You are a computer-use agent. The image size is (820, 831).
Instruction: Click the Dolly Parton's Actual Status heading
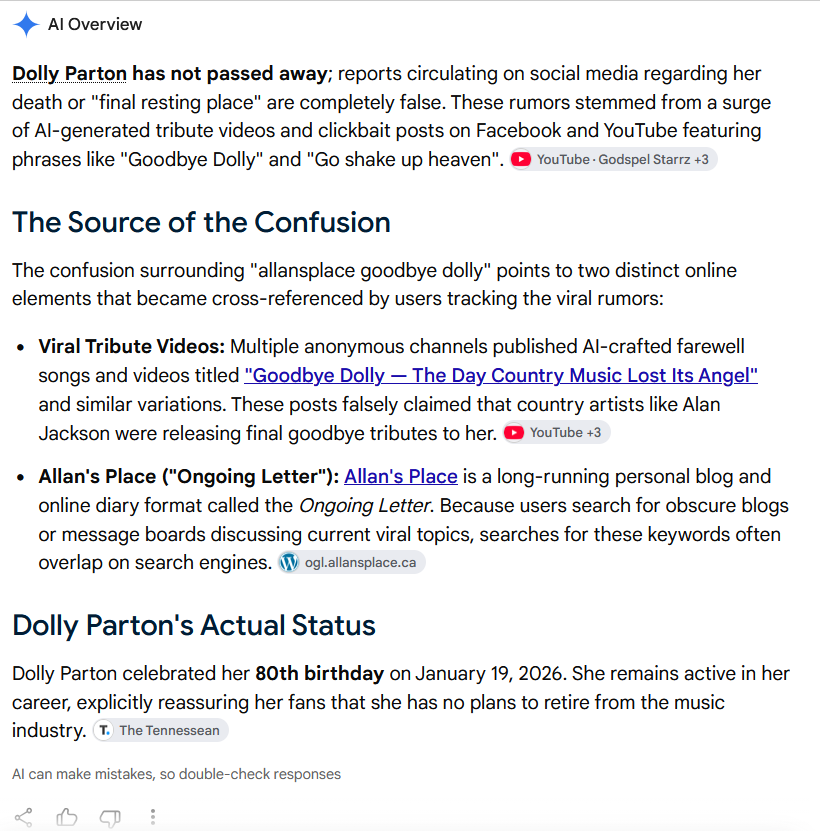pyautogui.click(x=194, y=625)
